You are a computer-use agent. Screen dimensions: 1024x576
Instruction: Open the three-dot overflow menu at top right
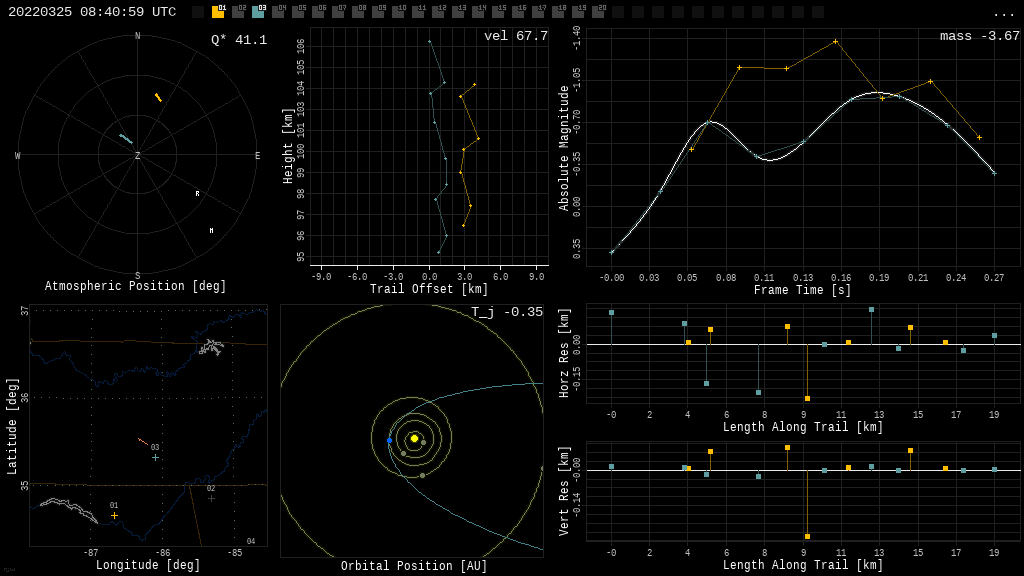point(1003,13)
